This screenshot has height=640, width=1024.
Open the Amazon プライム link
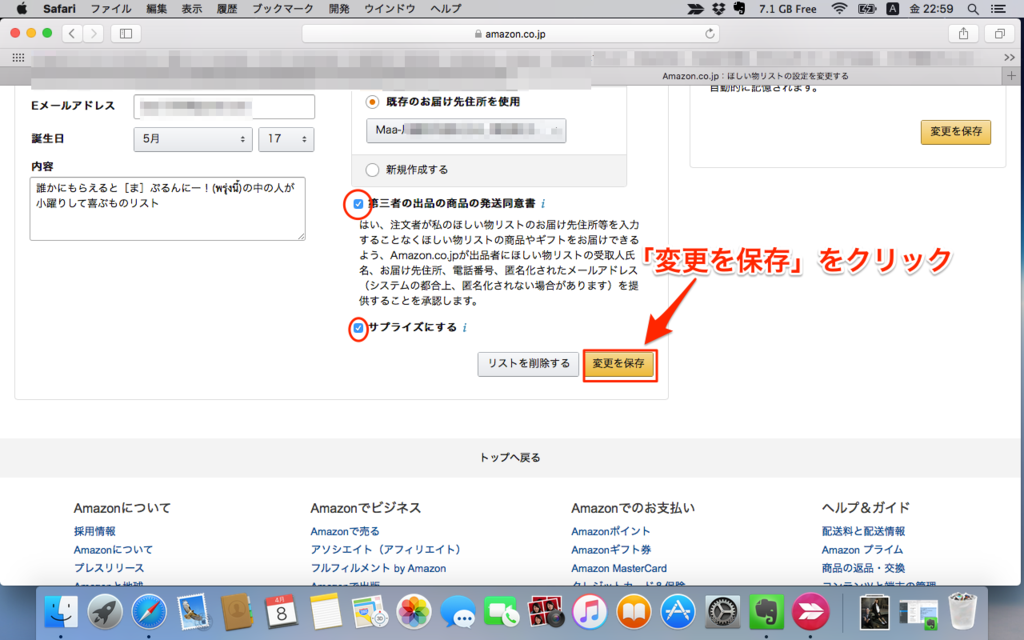862,550
